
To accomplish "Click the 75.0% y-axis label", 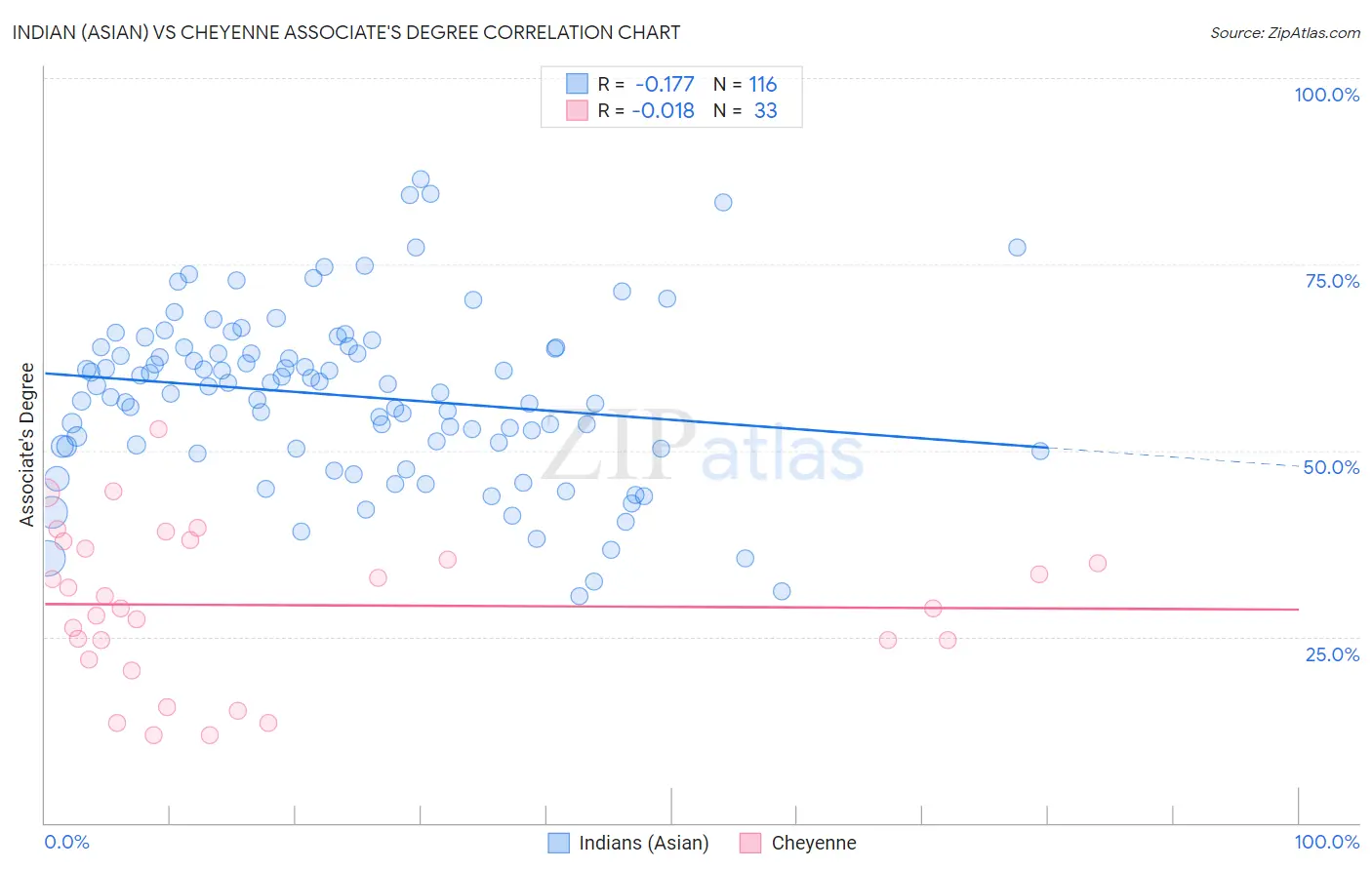I will (x=1332, y=281).
